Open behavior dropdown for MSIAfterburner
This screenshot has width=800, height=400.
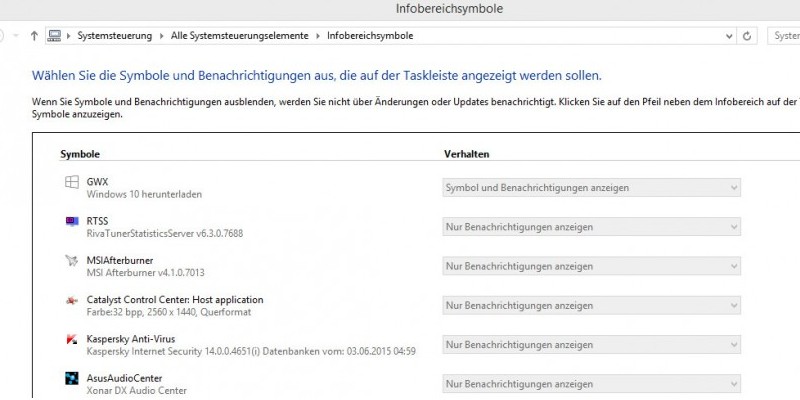pyautogui.click(x=591, y=266)
